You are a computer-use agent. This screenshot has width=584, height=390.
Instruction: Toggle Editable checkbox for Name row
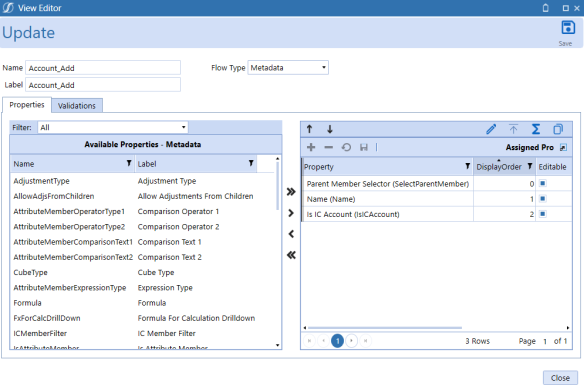543,199
